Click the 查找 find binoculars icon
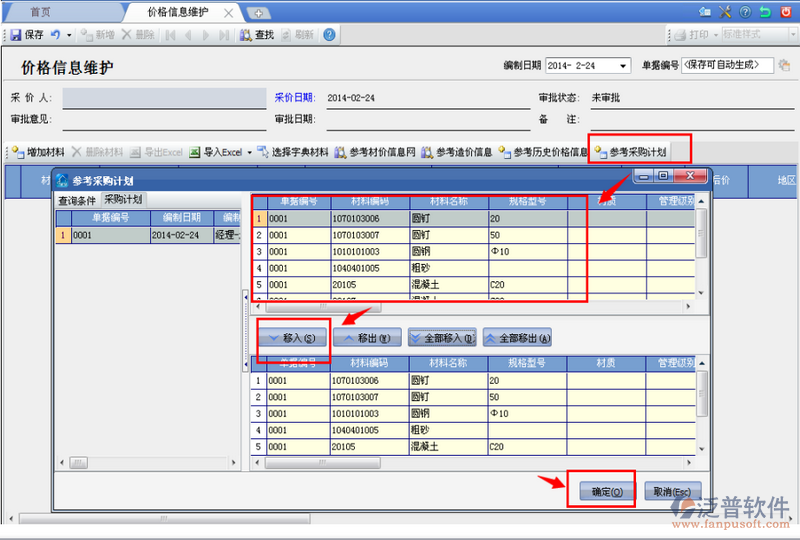800x540 pixels. tap(246, 34)
